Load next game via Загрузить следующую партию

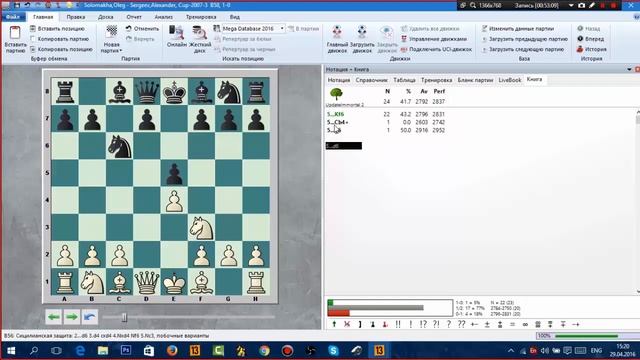tap(522, 49)
